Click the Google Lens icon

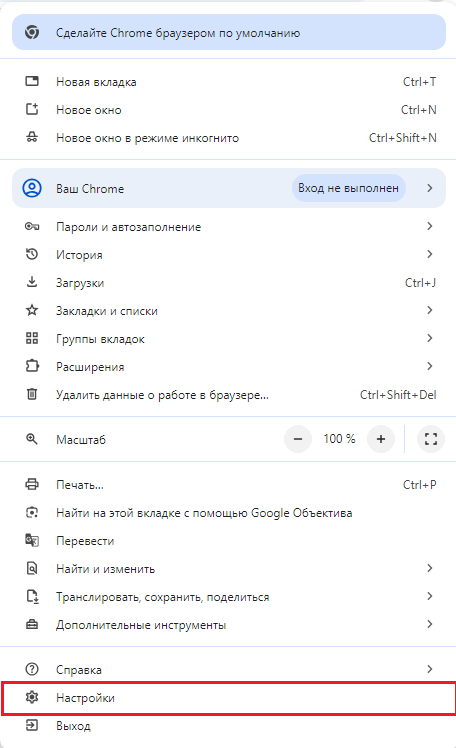click(x=32, y=512)
